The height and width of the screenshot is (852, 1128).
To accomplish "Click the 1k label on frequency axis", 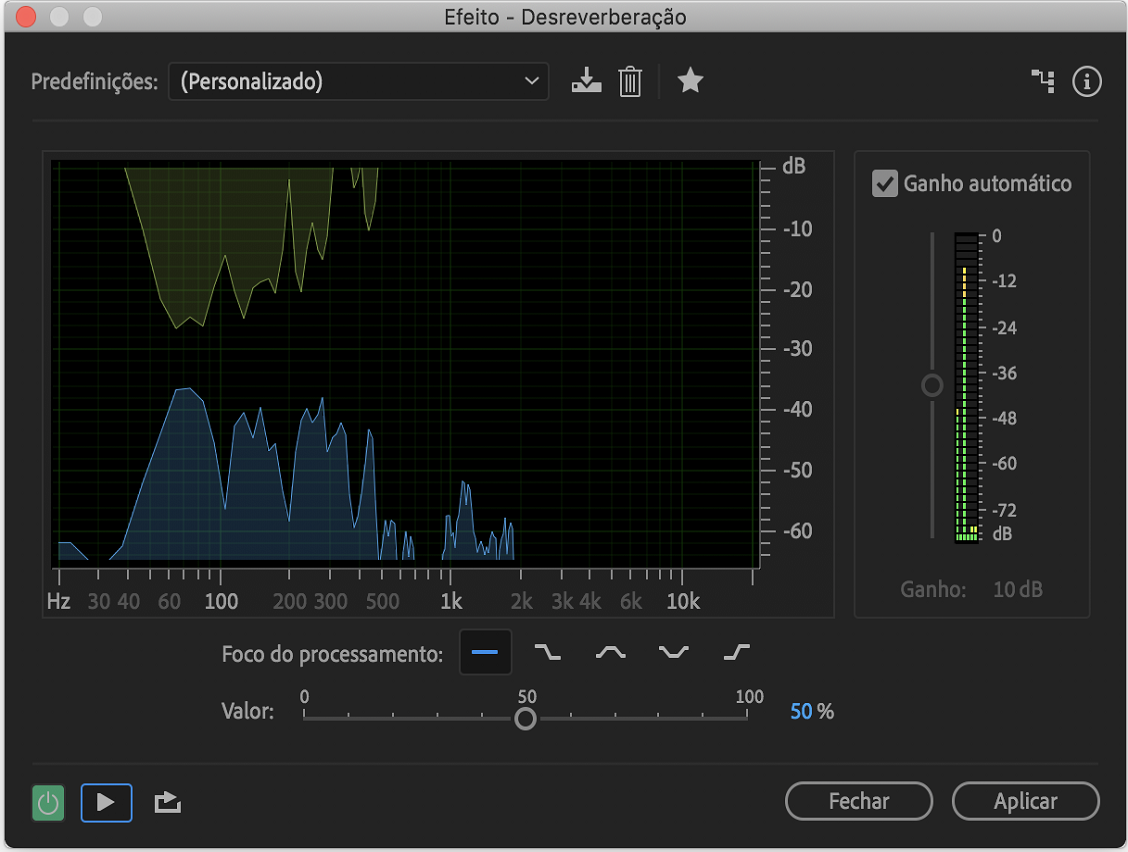I will 451,602.
